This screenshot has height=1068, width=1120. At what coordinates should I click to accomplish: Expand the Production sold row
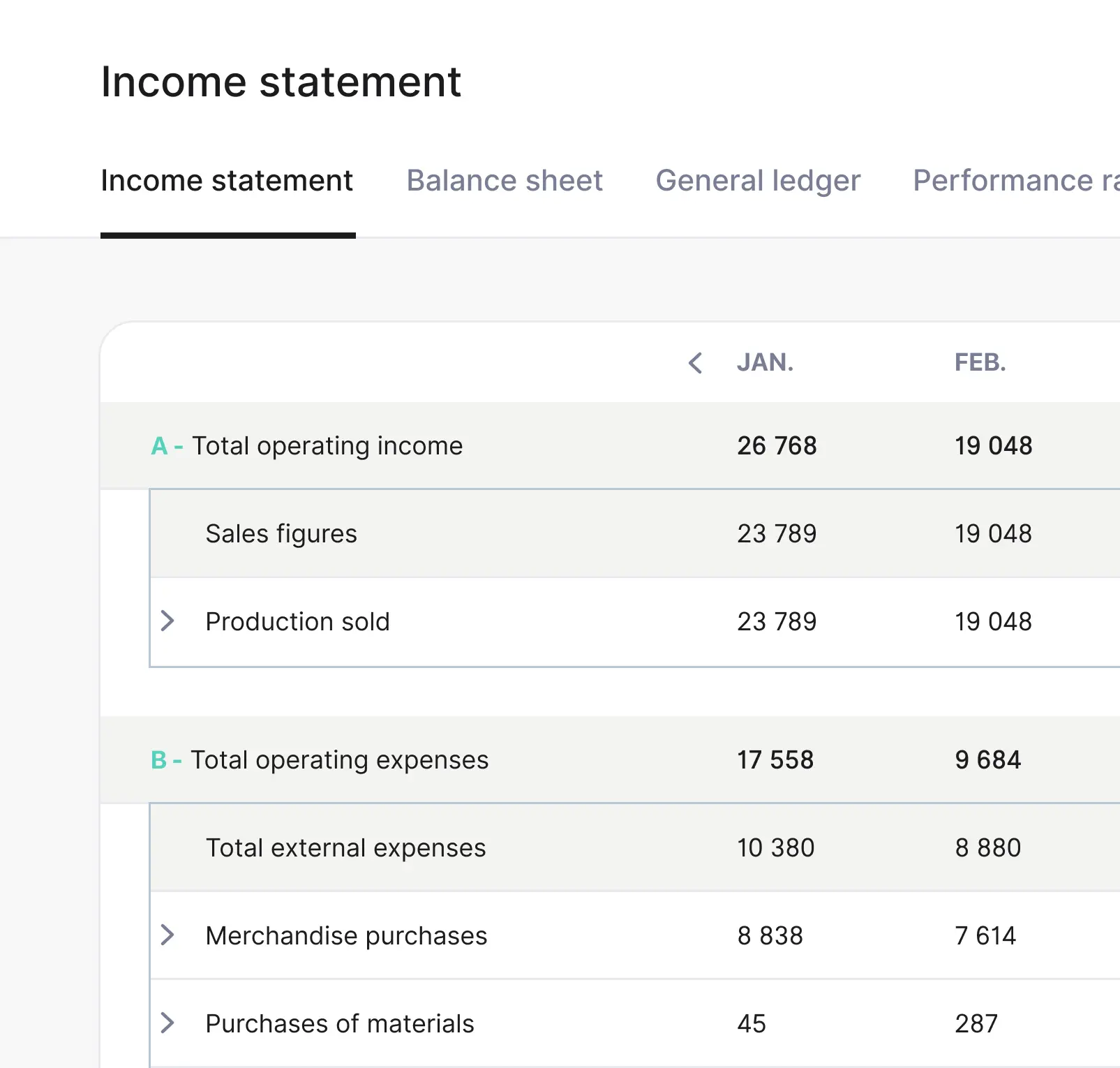click(167, 621)
